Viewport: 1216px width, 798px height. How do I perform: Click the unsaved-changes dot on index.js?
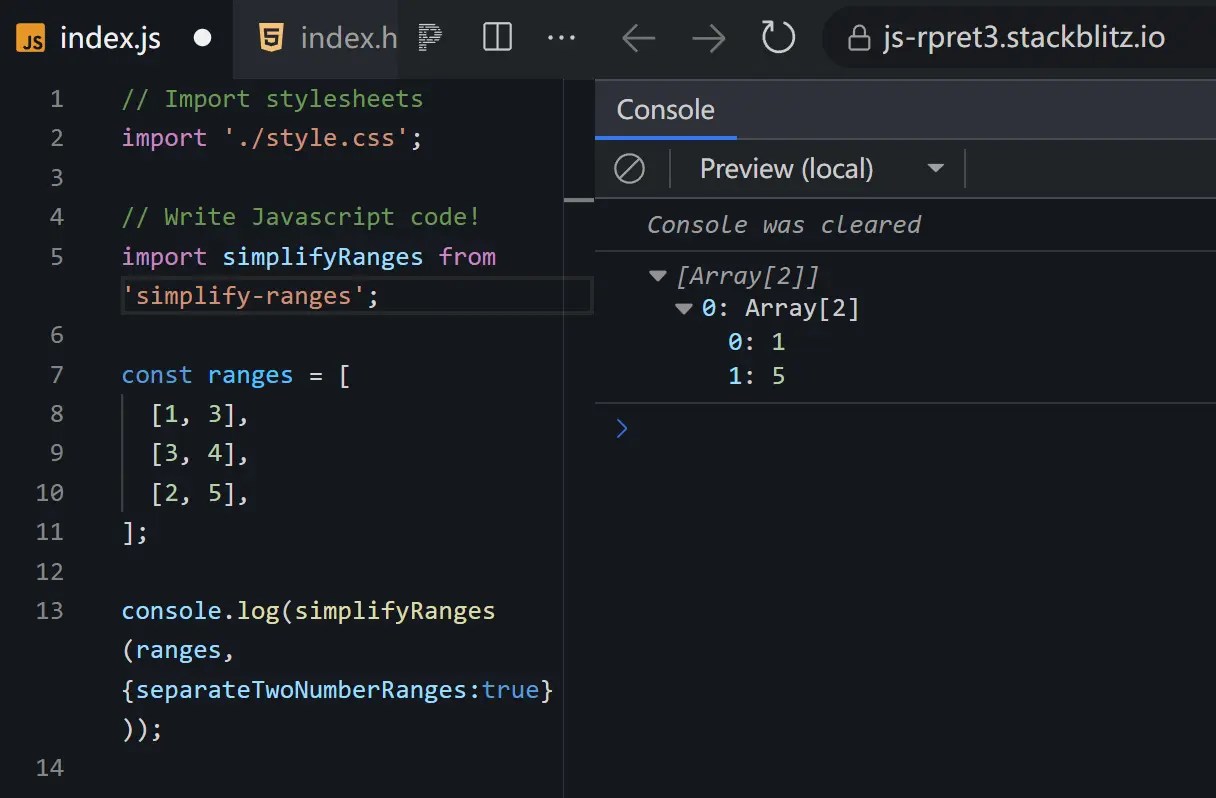point(202,38)
